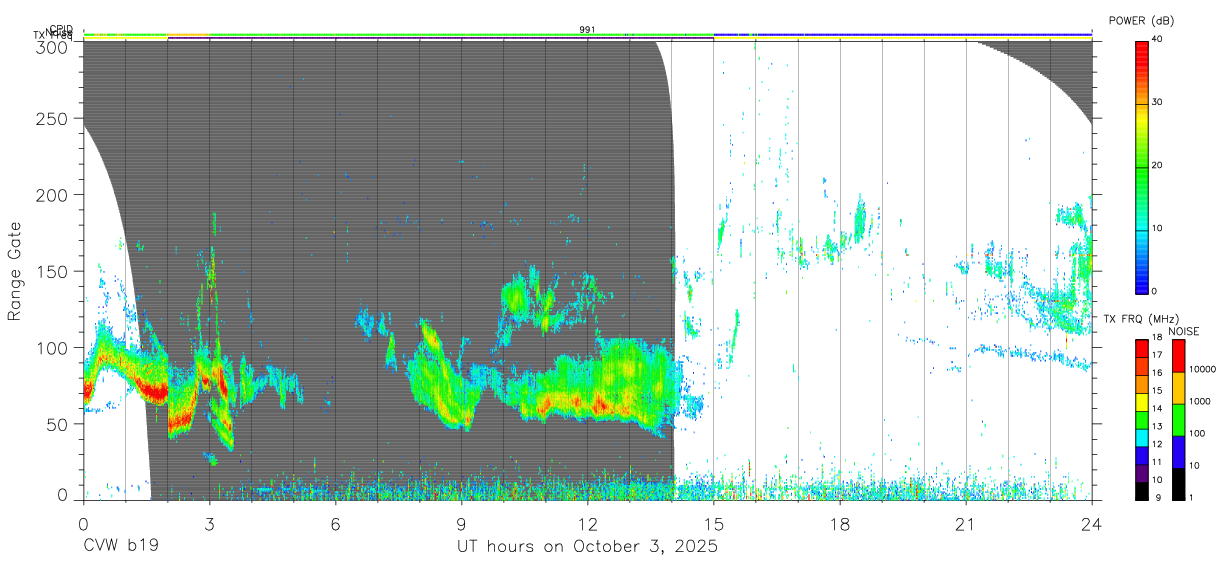Viewport: 1228px width, 567px height.
Task: Click the 9 tick on the UT hours axis
Action: coord(461,523)
